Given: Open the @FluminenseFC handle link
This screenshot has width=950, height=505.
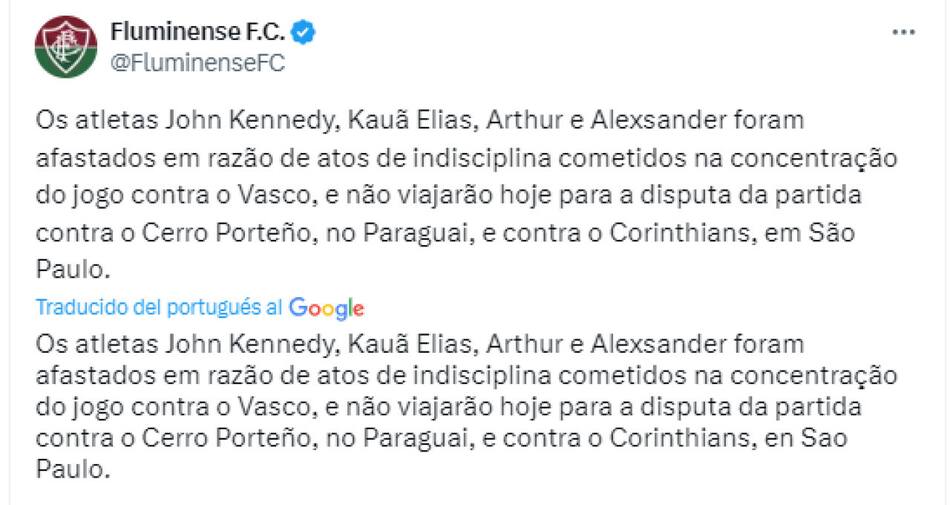Looking at the screenshot, I should point(197,62).
